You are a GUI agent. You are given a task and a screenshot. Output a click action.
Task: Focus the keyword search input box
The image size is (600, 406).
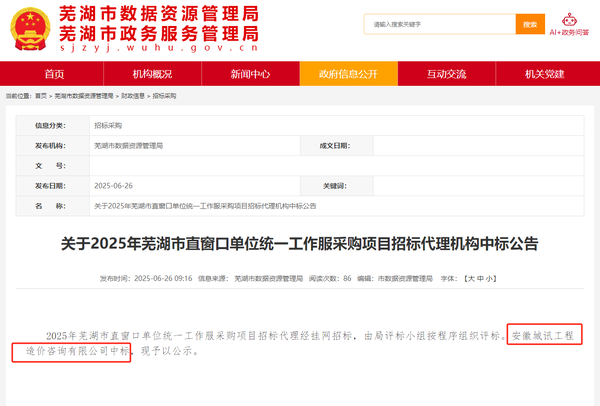[x=440, y=23]
